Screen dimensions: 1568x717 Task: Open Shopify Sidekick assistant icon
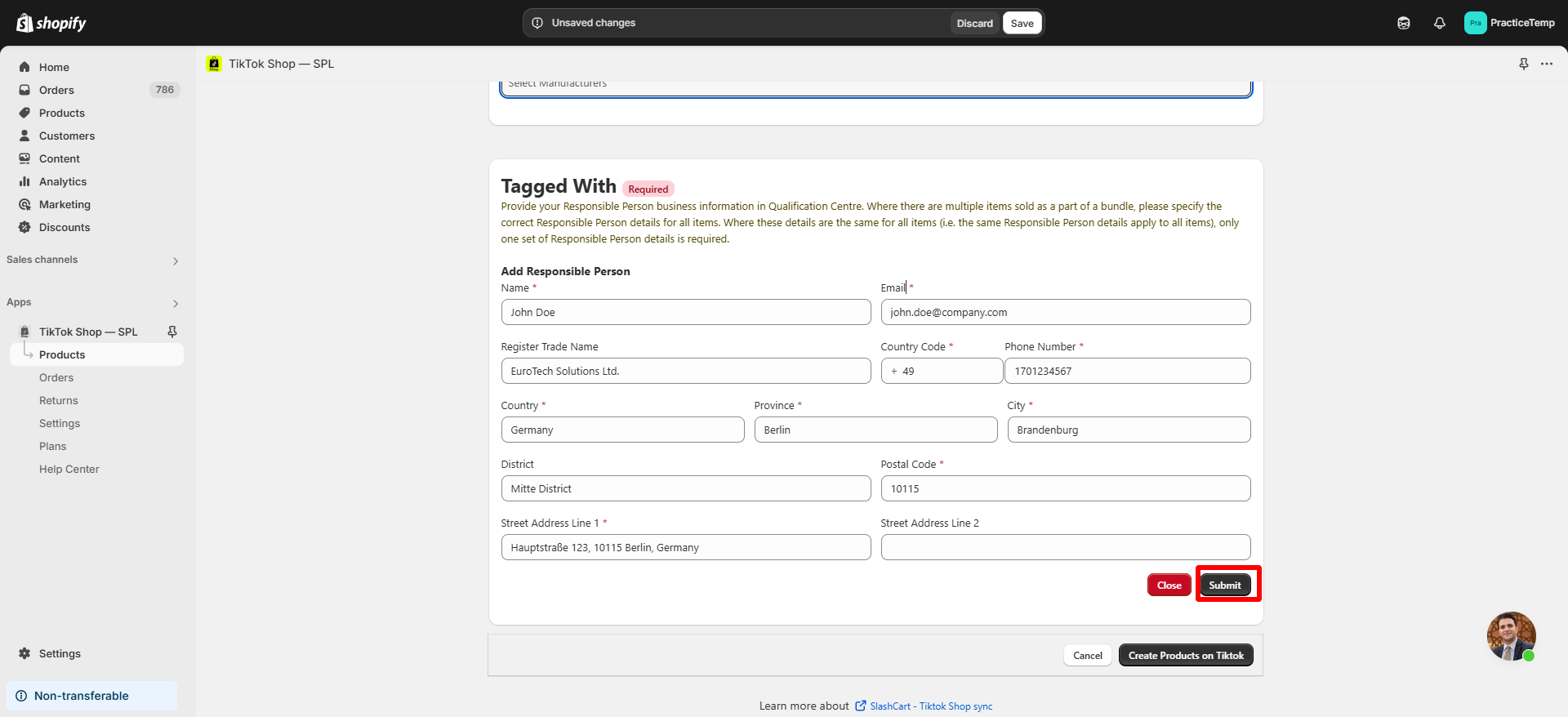tap(1403, 23)
